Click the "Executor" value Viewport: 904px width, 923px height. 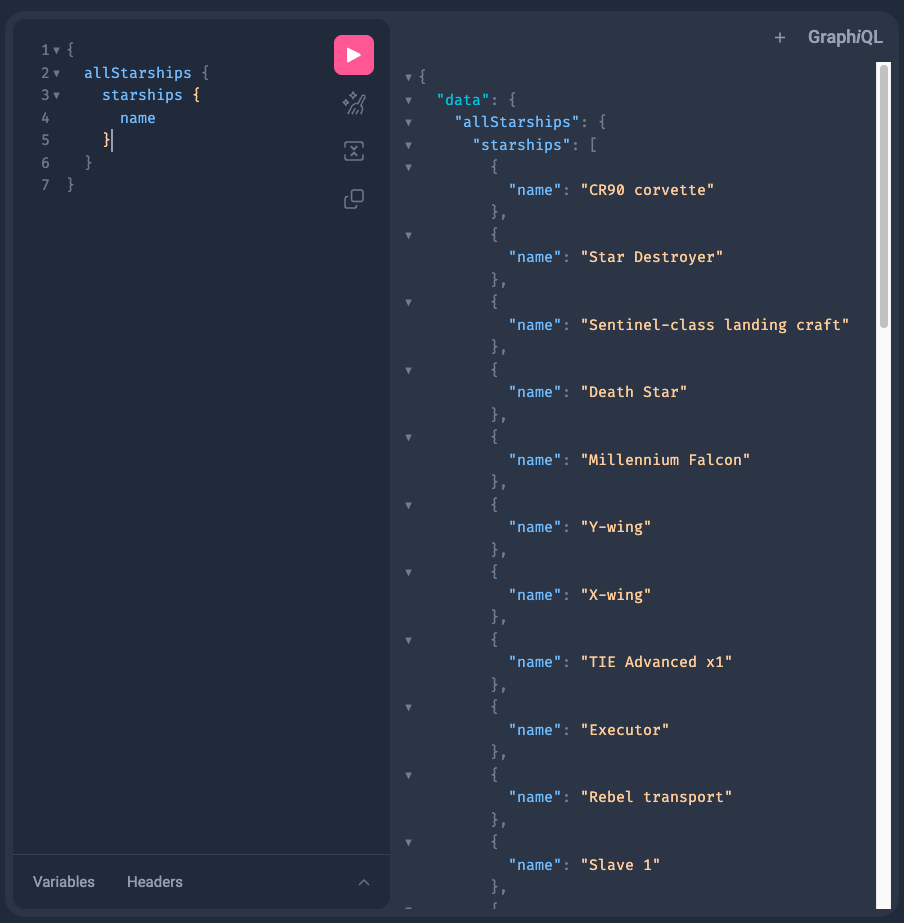pyautogui.click(x=625, y=730)
